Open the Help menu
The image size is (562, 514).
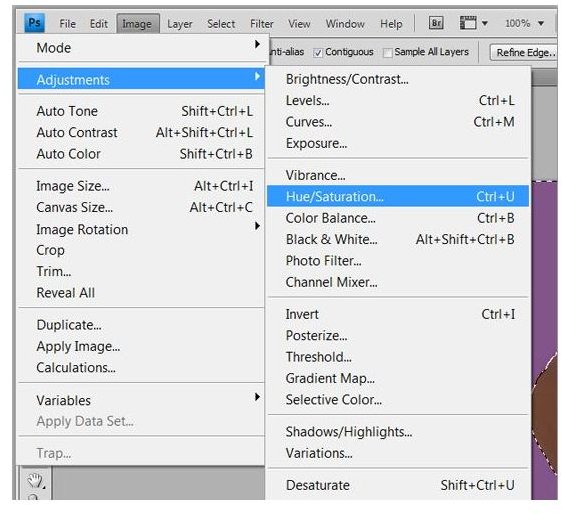click(391, 24)
